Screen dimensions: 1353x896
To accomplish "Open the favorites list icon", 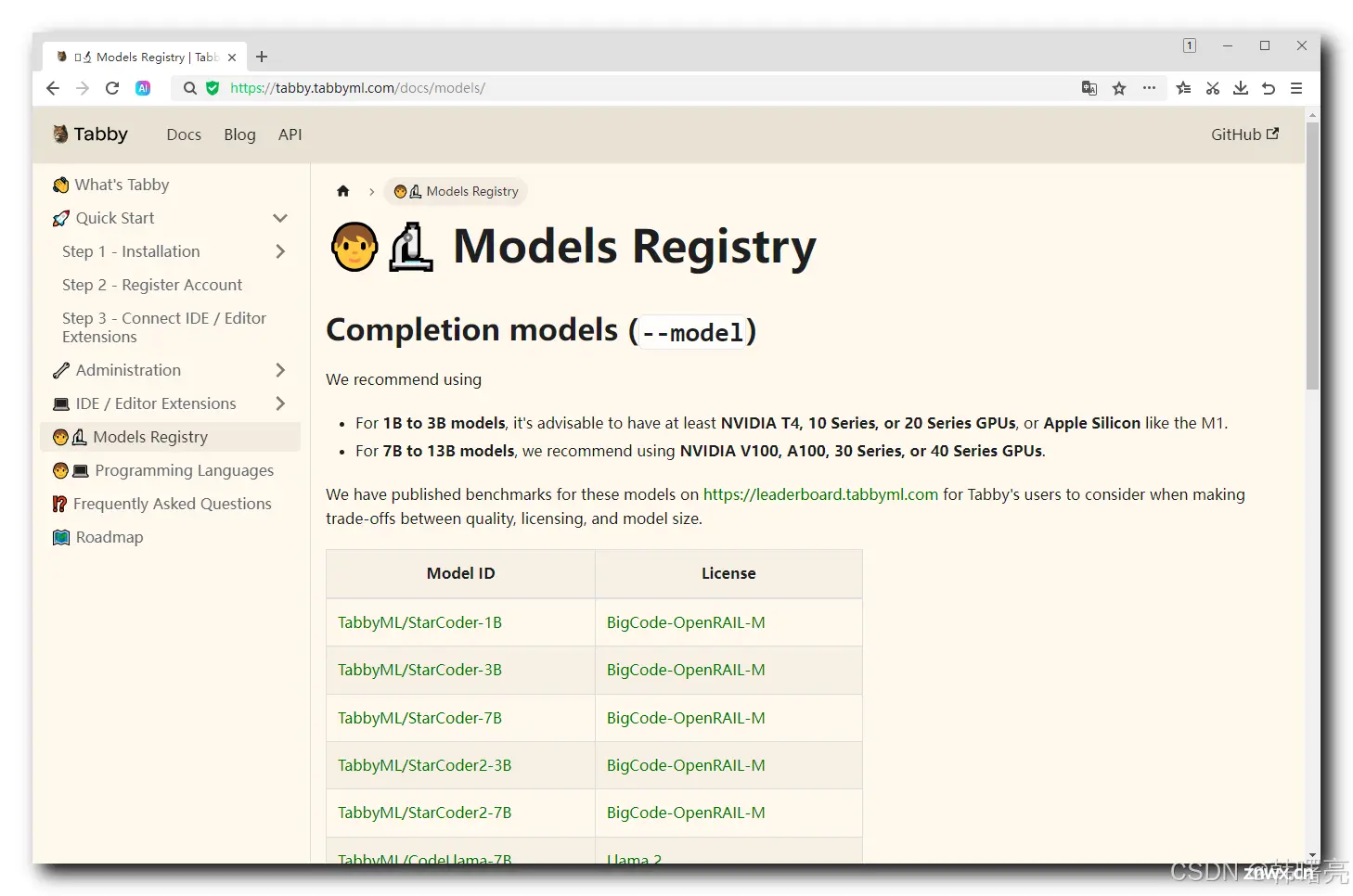I will pyautogui.click(x=1183, y=88).
